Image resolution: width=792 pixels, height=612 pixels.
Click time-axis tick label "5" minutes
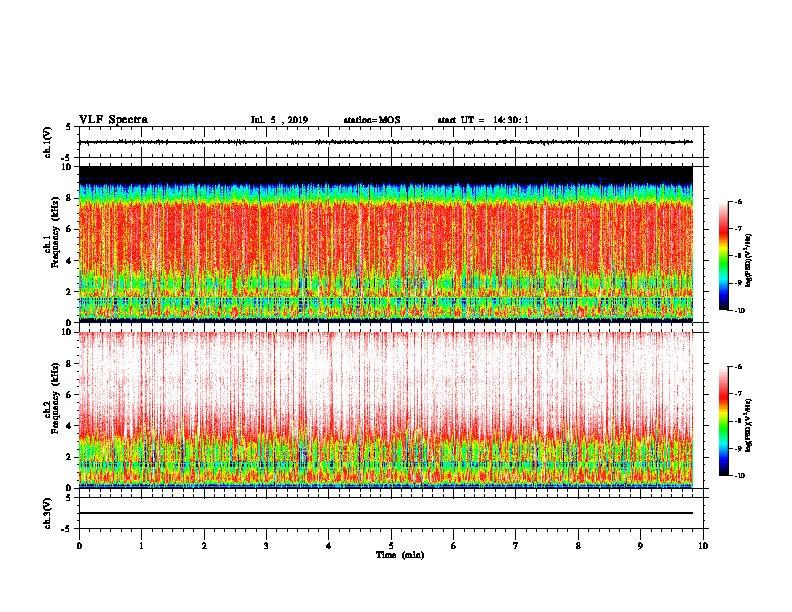[391, 546]
